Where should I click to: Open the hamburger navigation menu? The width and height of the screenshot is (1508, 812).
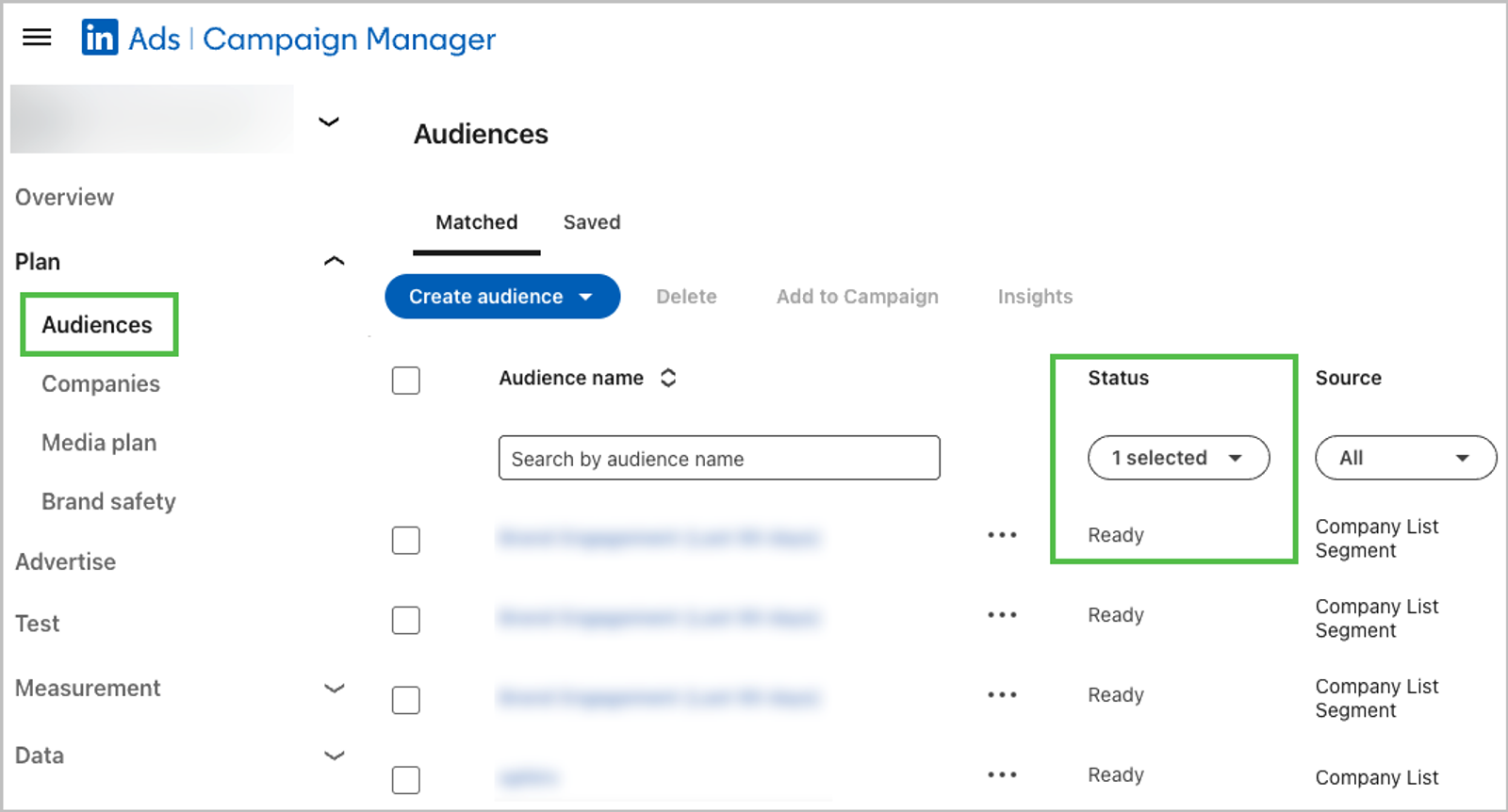(x=37, y=38)
